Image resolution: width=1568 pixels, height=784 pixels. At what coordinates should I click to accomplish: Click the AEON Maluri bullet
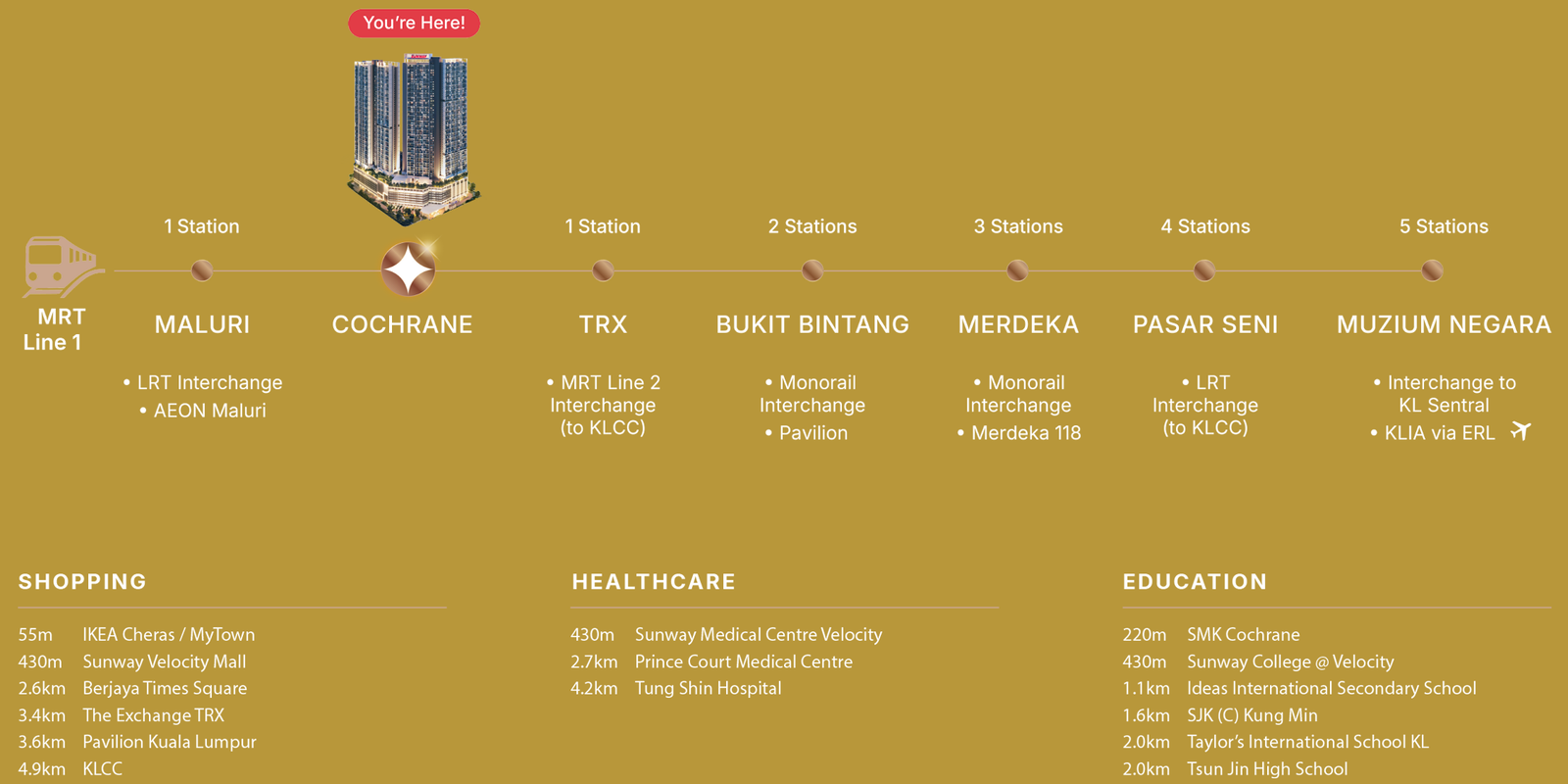(x=203, y=411)
